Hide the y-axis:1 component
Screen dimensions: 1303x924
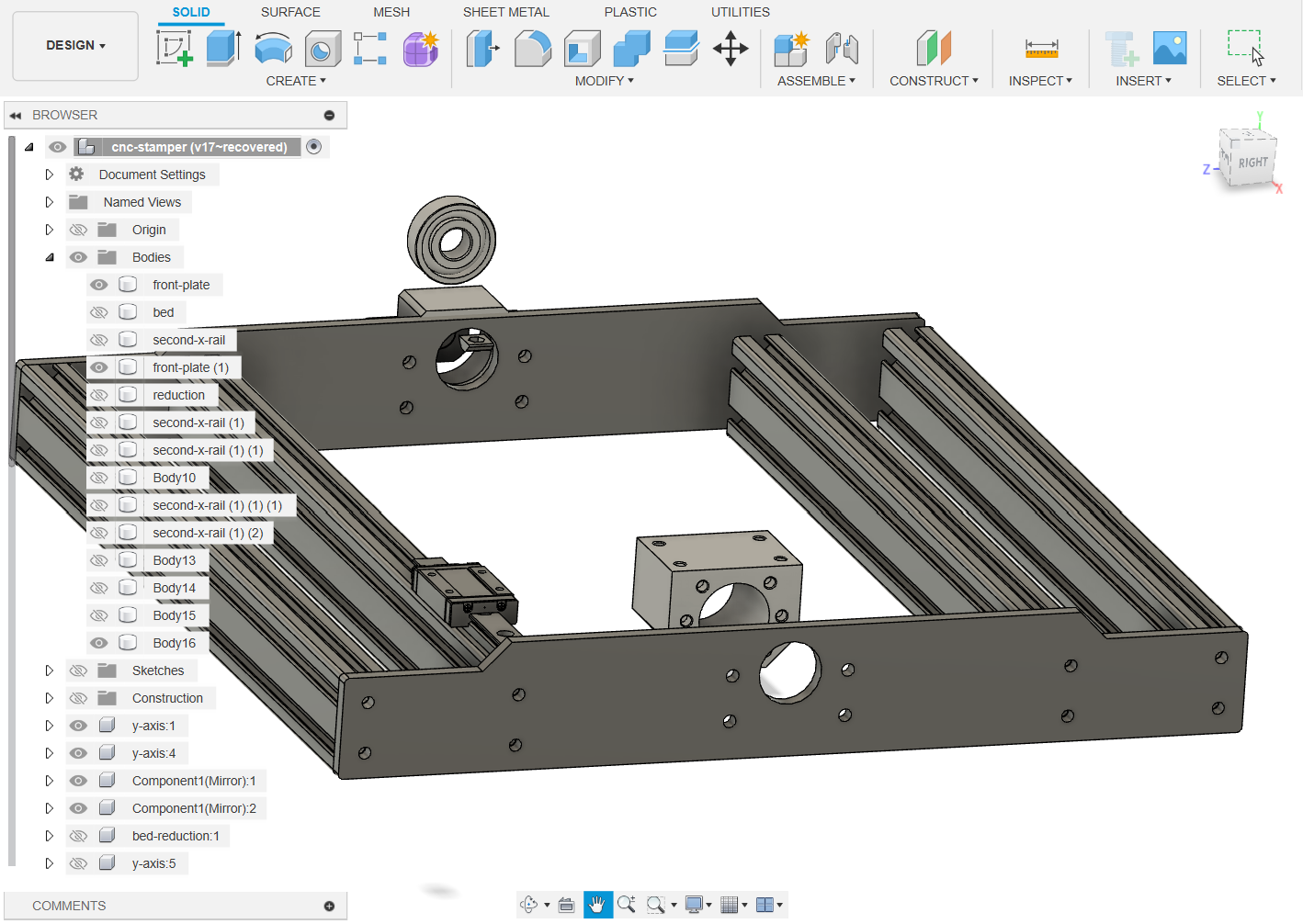coord(78,725)
